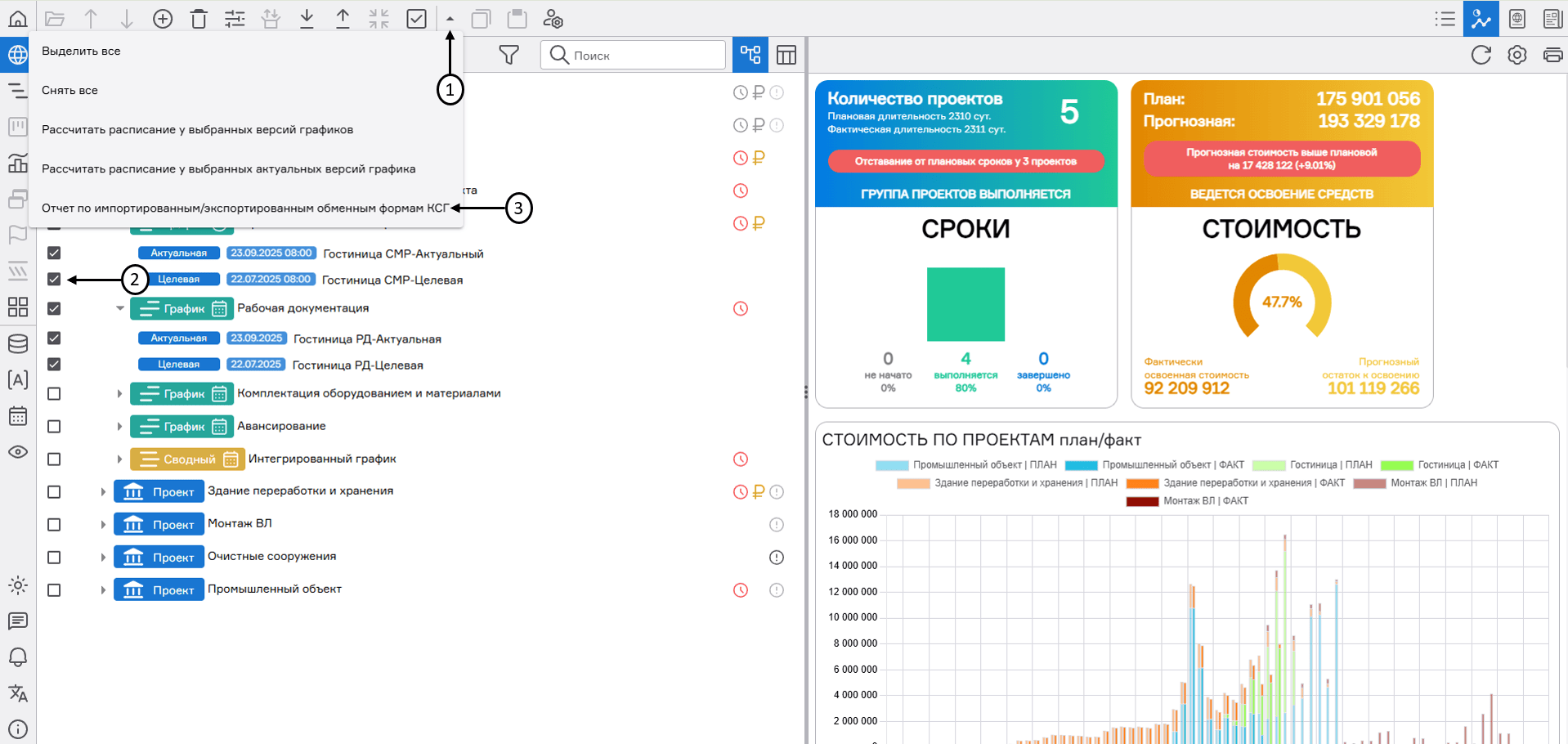Click Гостиница | ФАКТ legend color swatch
The width and height of the screenshot is (1568, 744).
[1396, 465]
